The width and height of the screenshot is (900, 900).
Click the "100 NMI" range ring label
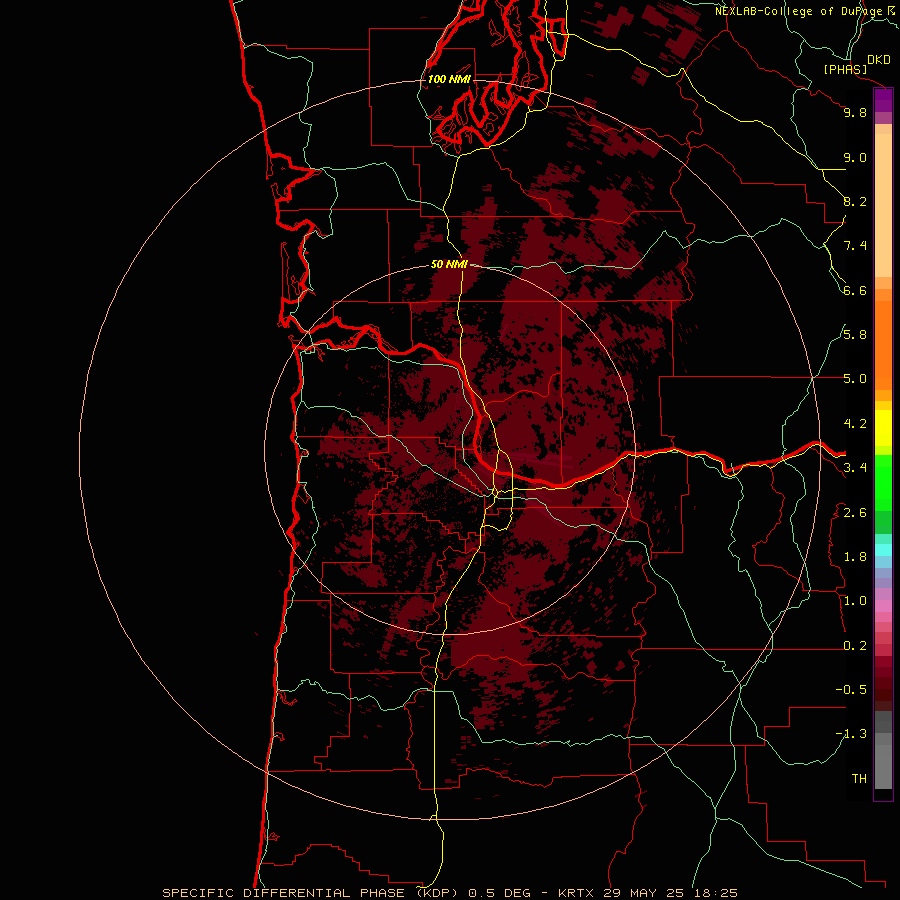pos(449,79)
